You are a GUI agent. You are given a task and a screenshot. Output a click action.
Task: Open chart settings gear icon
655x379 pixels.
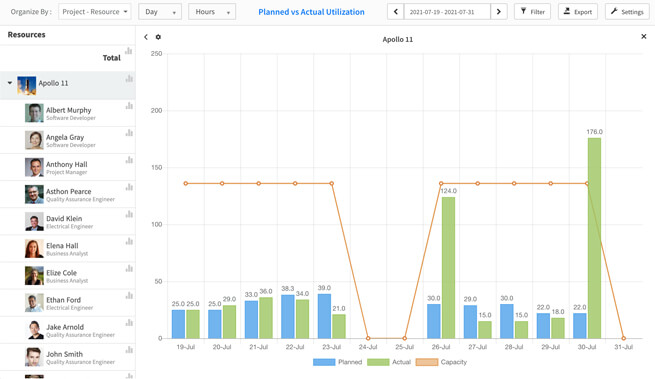(x=158, y=37)
